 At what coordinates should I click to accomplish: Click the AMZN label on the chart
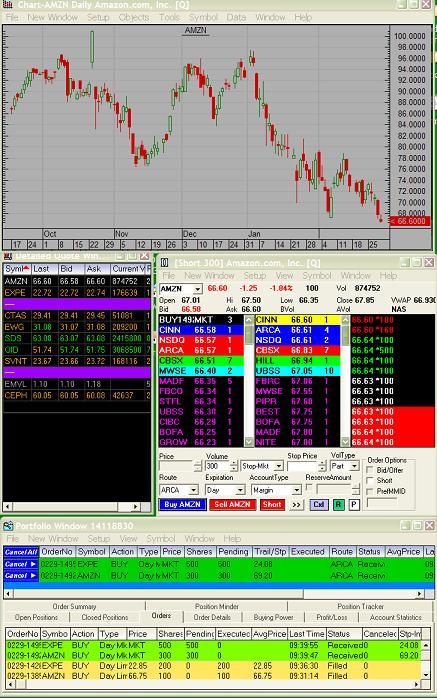coord(195,30)
